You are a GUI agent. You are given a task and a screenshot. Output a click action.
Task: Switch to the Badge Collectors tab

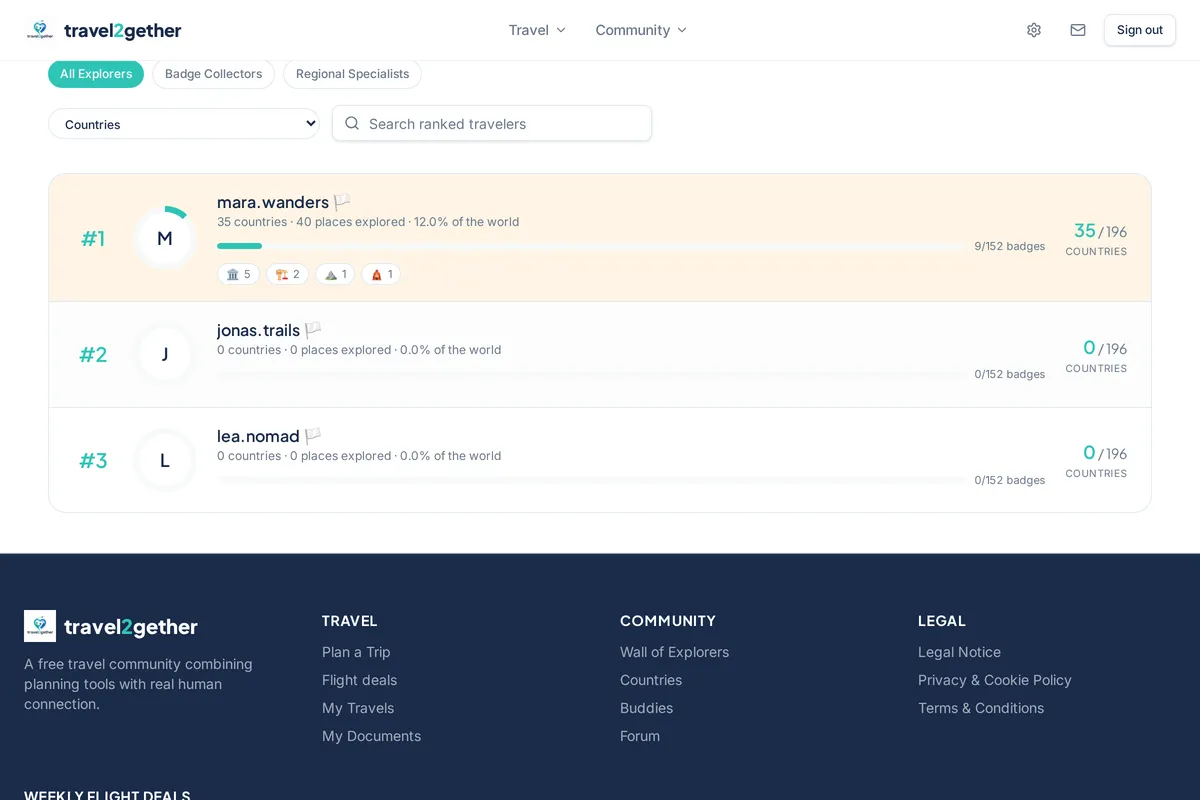pos(213,74)
